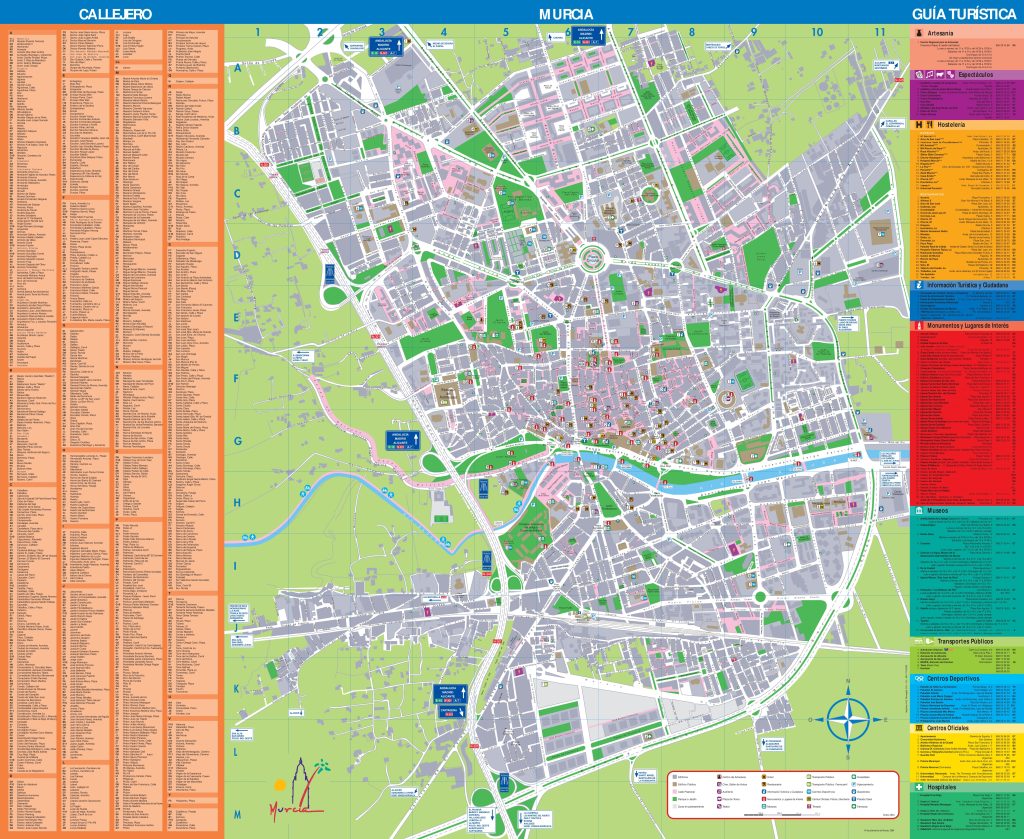Open the Museos section header
Image resolution: width=1024 pixels, height=839 pixels.
click(x=940, y=512)
